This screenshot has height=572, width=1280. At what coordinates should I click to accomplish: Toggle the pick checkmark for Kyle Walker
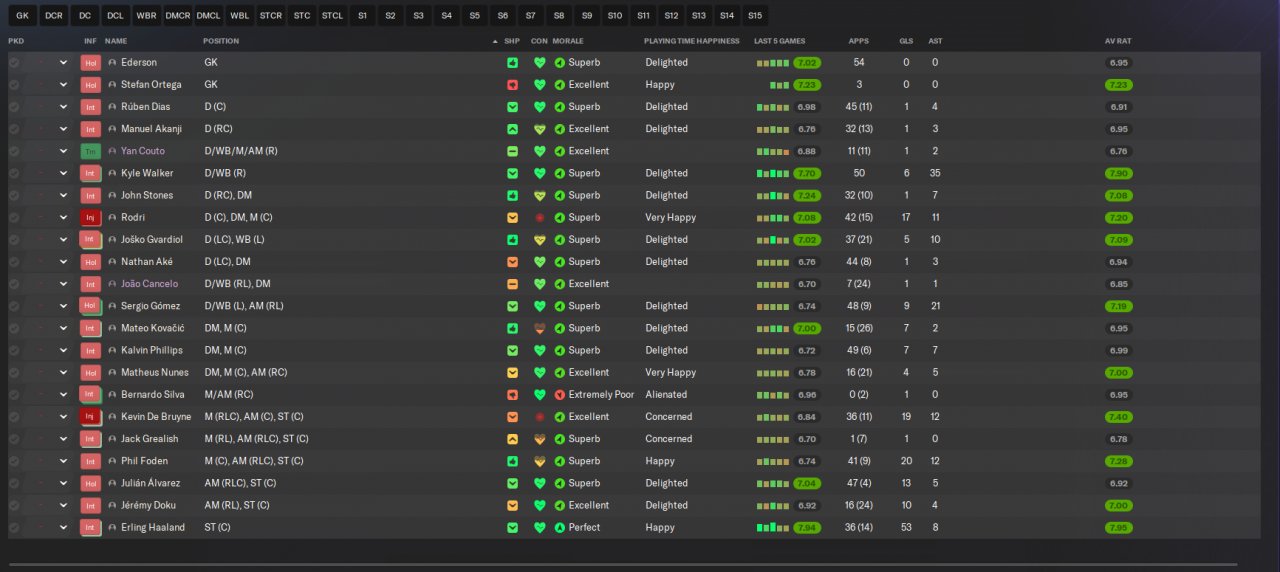pos(14,173)
